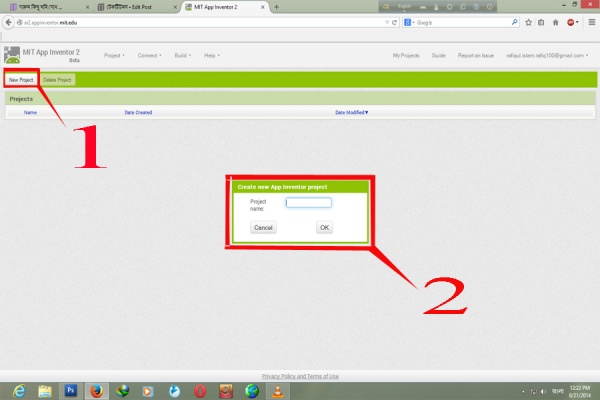The height and width of the screenshot is (400, 600).
Task: Click the MIT App Inventor 2 logo
Action: pos(12,55)
